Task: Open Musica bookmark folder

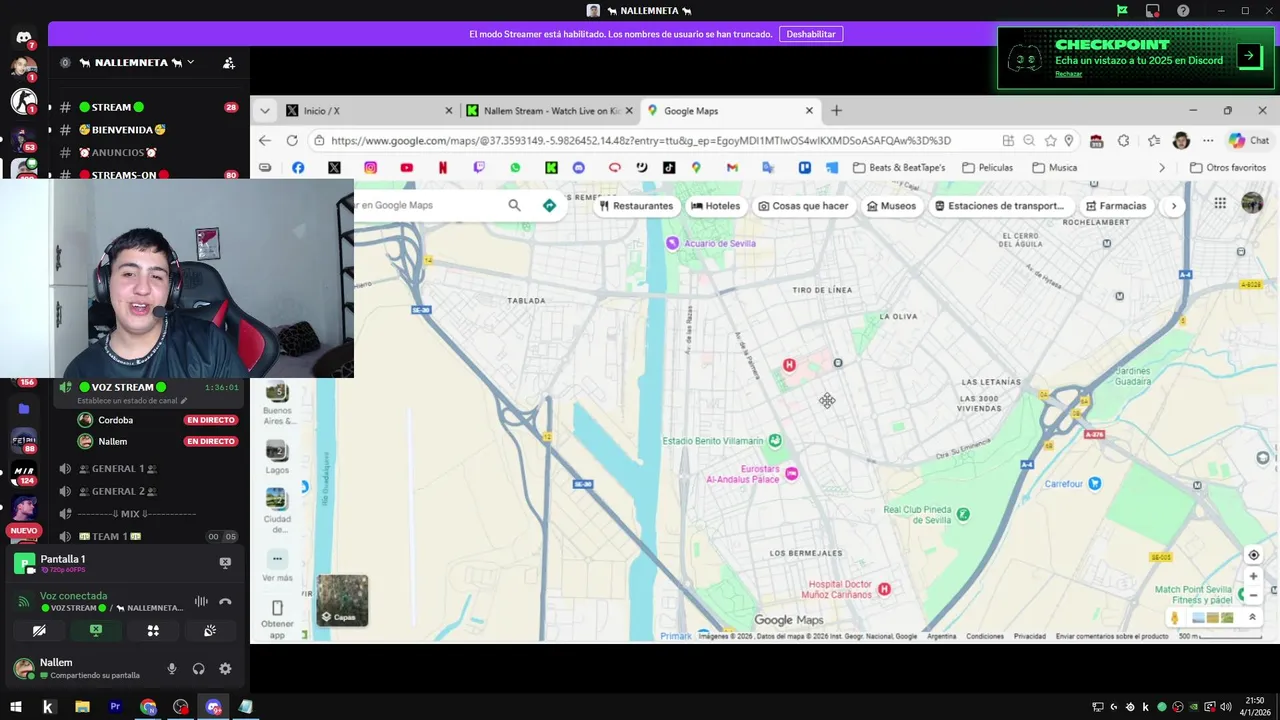Action: click(x=1055, y=168)
